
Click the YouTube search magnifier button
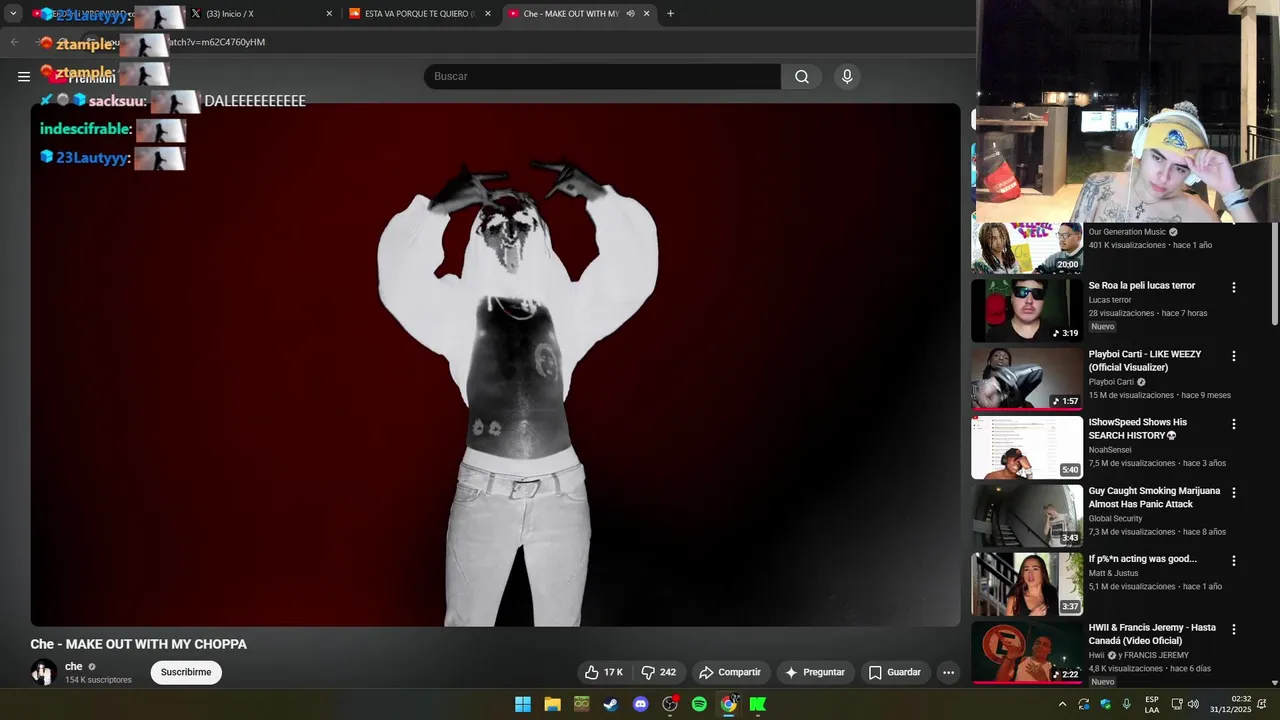coord(802,76)
